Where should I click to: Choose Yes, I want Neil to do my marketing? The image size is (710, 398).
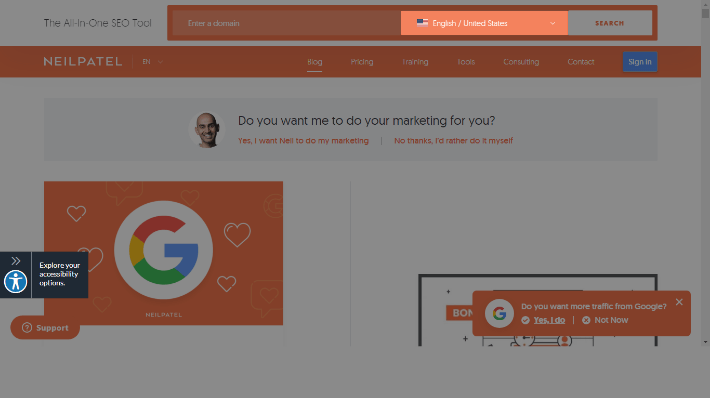(x=303, y=141)
